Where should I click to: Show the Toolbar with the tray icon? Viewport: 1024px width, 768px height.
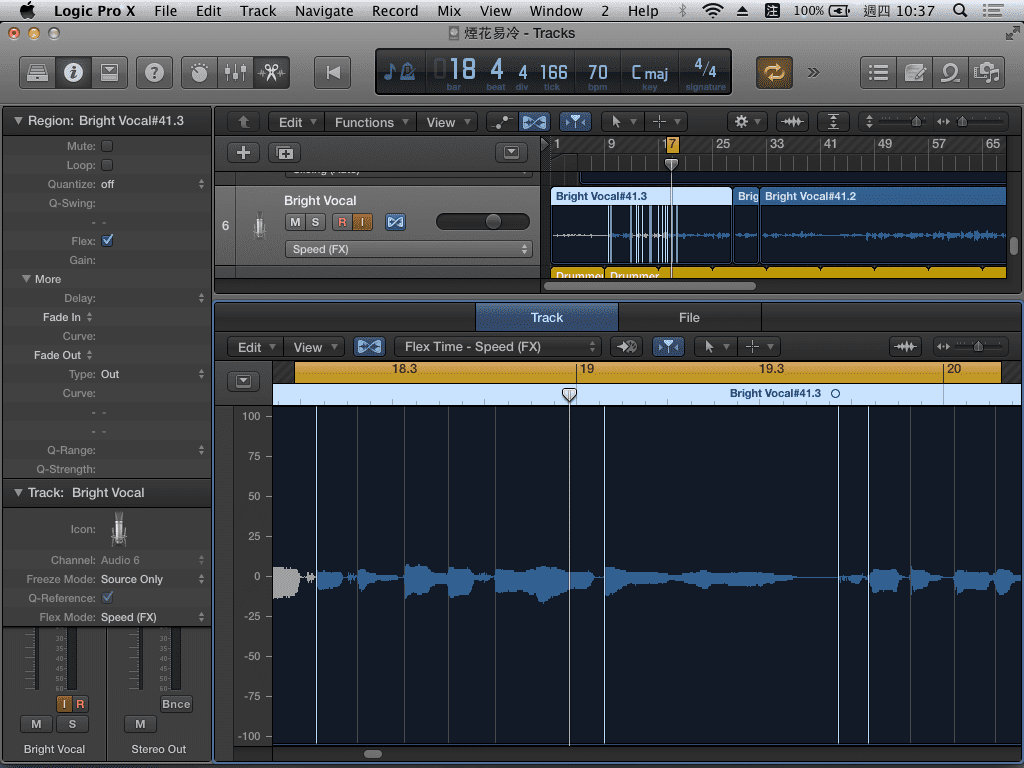pyautogui.click(x=109, y=72)
